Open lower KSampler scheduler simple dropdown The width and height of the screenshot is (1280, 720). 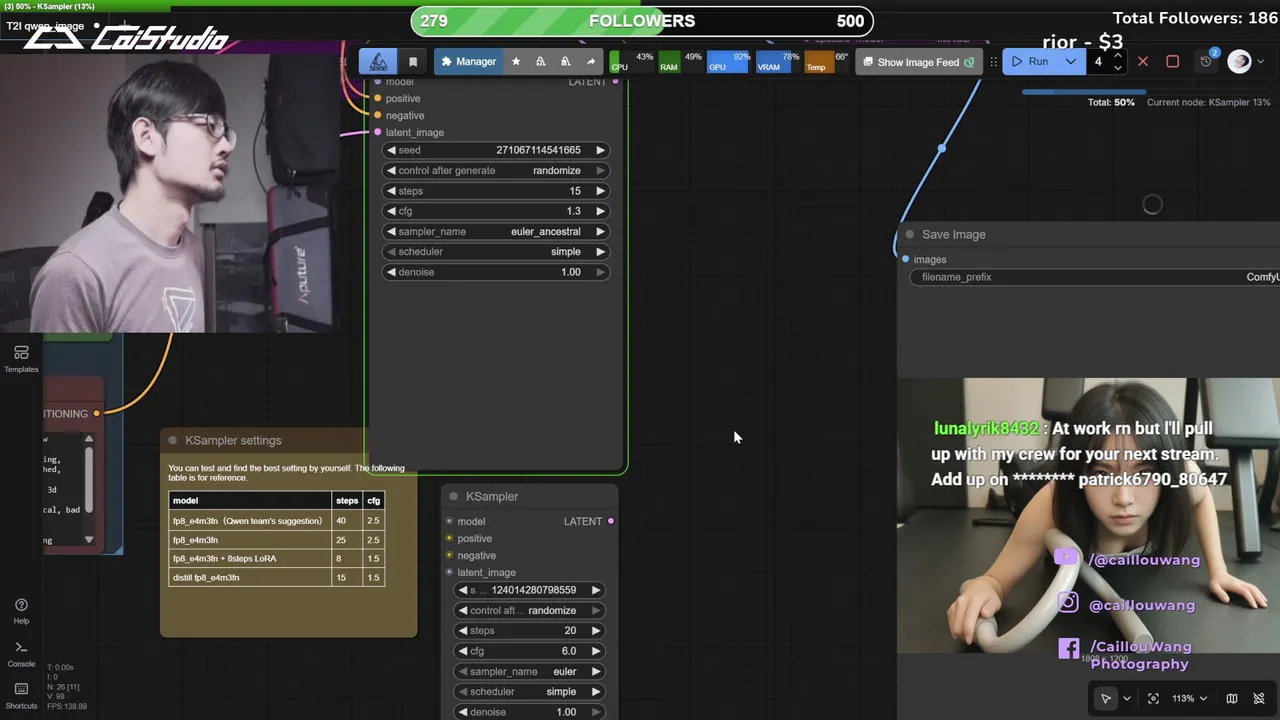pos(530,691)
